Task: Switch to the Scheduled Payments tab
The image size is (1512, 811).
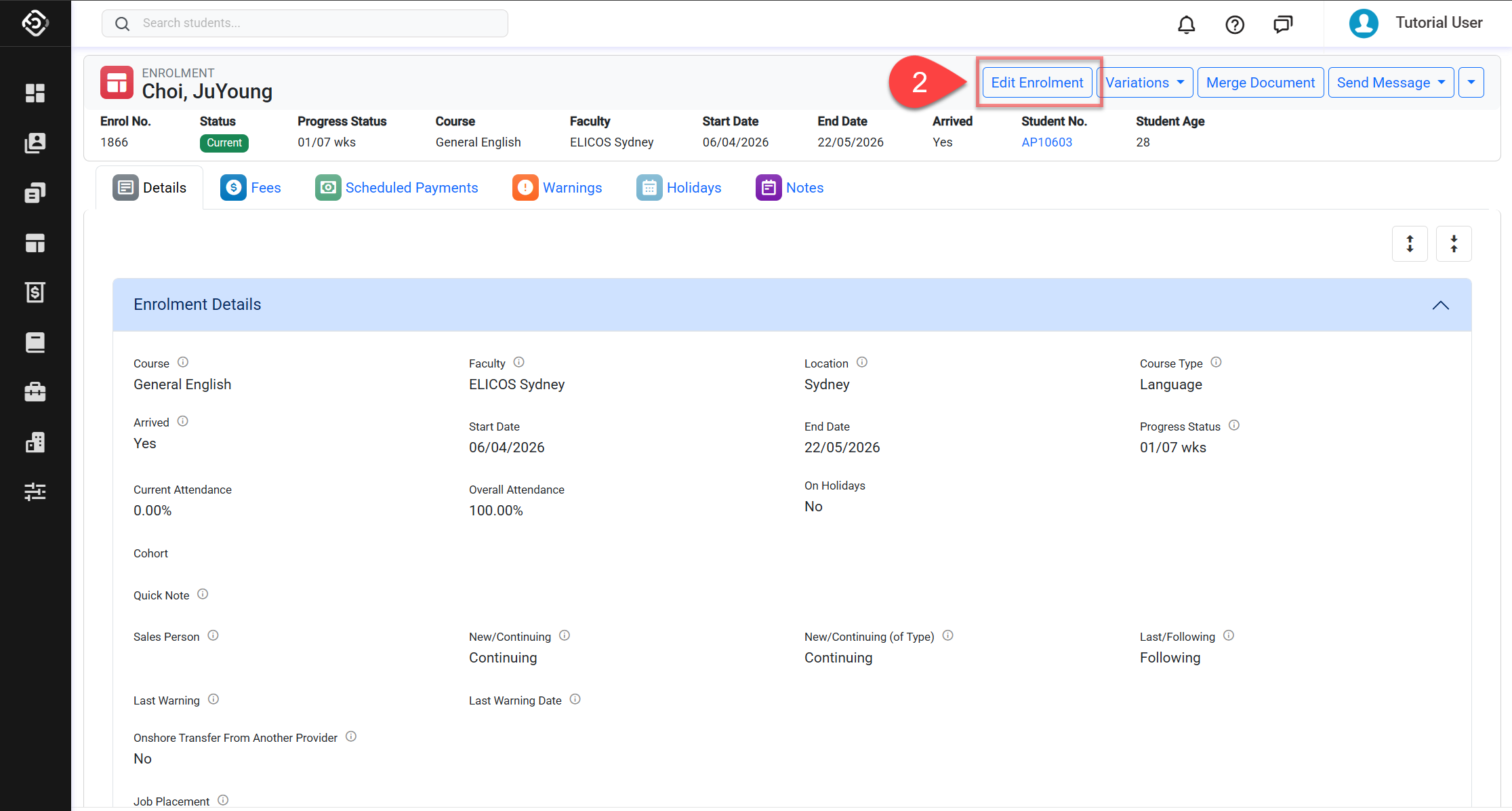Action: tap(397, 188)
